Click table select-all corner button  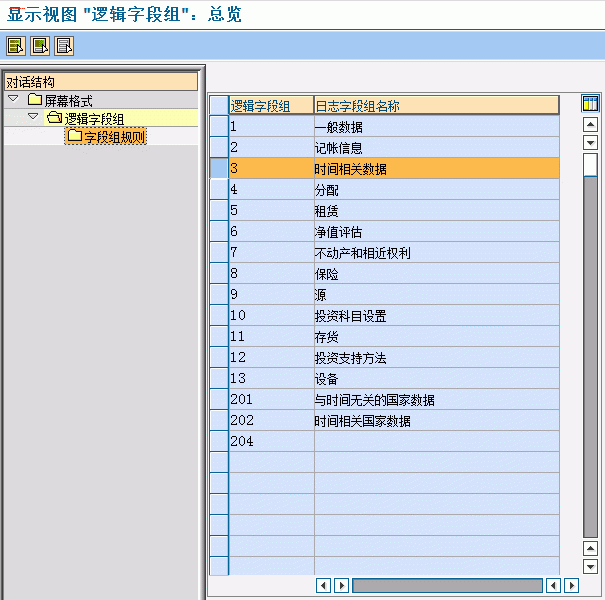click(x=219, y=105)
